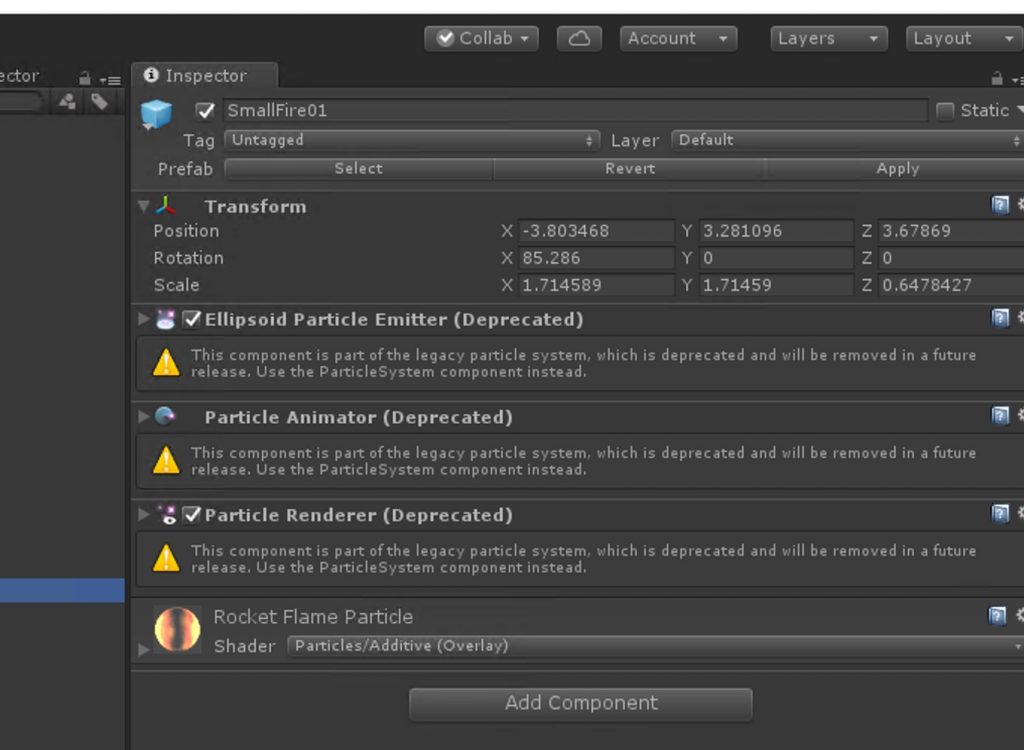The width and height of the screenshot is (1024, 750).
Task: Enable the Static checkbox
Action: click(x=945, y=111)
